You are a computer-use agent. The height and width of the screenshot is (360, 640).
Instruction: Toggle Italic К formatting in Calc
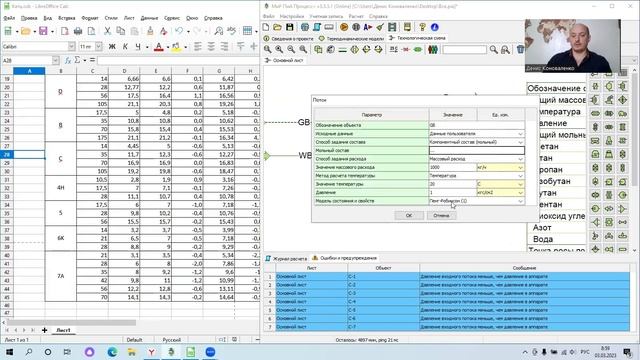[125, 47]
